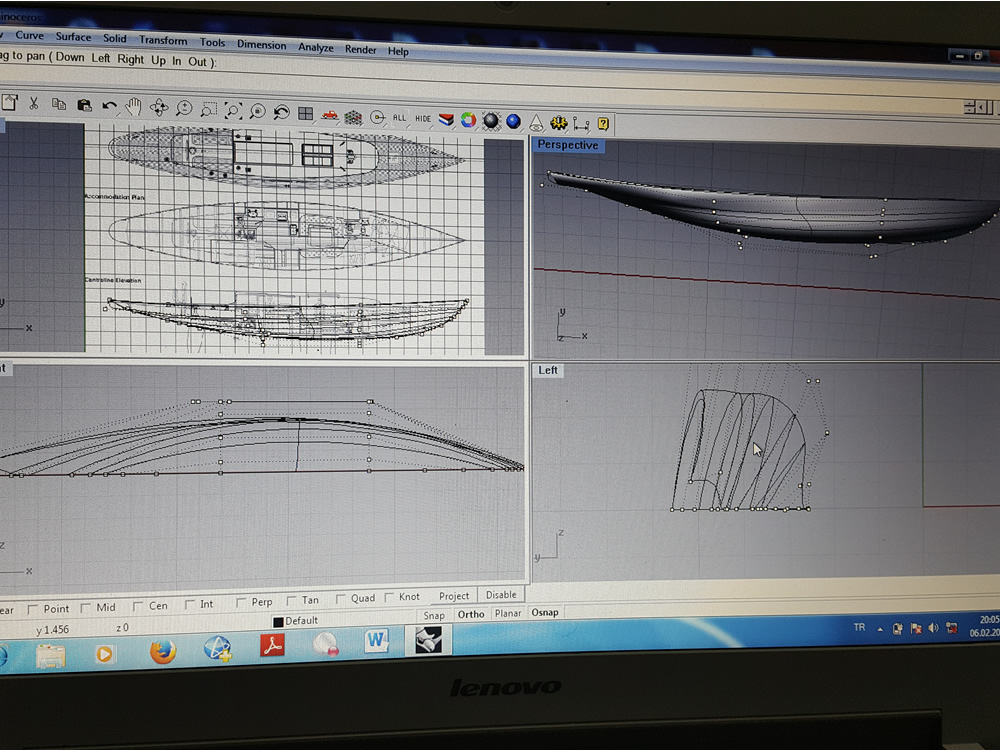
Task: Show hidden tray icons with the arrow
Action: point(880,629)
